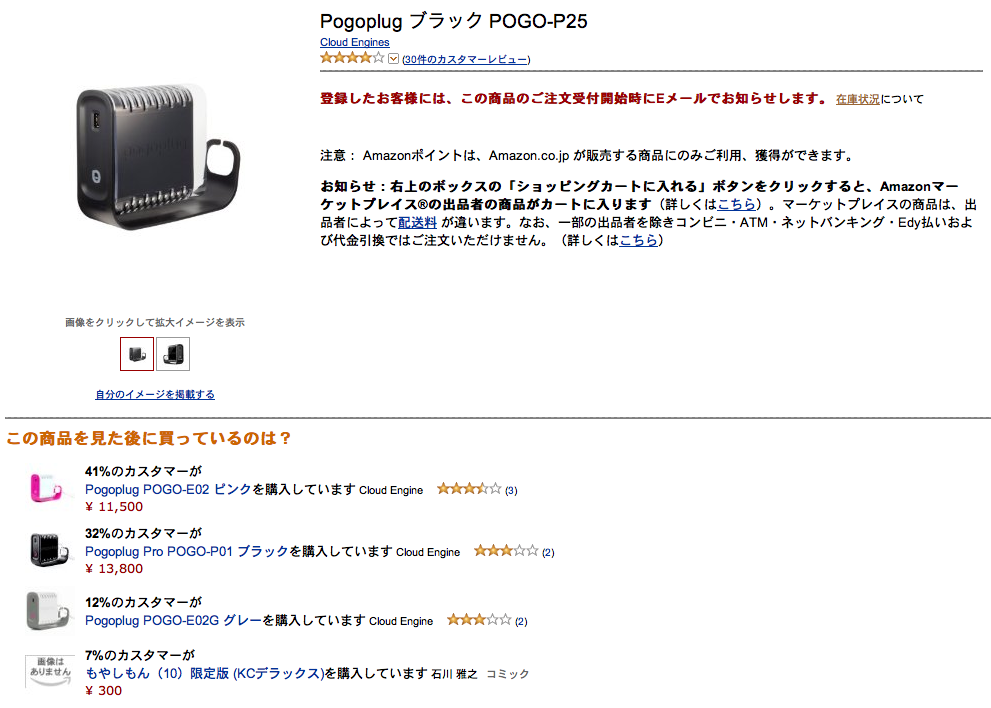Open Pogoplug Pro POGO-P01 ブラック link
Screen dimensions: 991x708
[186, 551]
